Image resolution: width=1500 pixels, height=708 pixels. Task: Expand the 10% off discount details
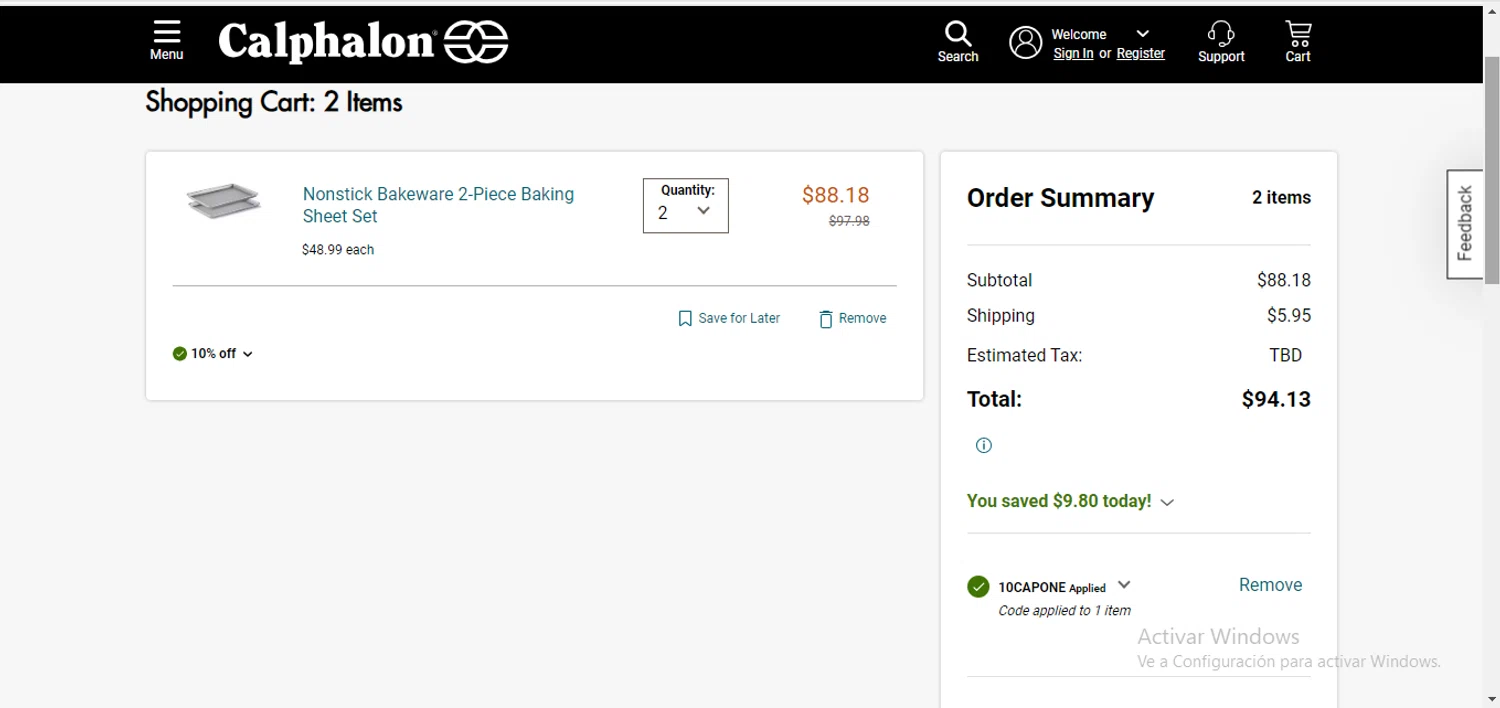(x=248, y=354)
